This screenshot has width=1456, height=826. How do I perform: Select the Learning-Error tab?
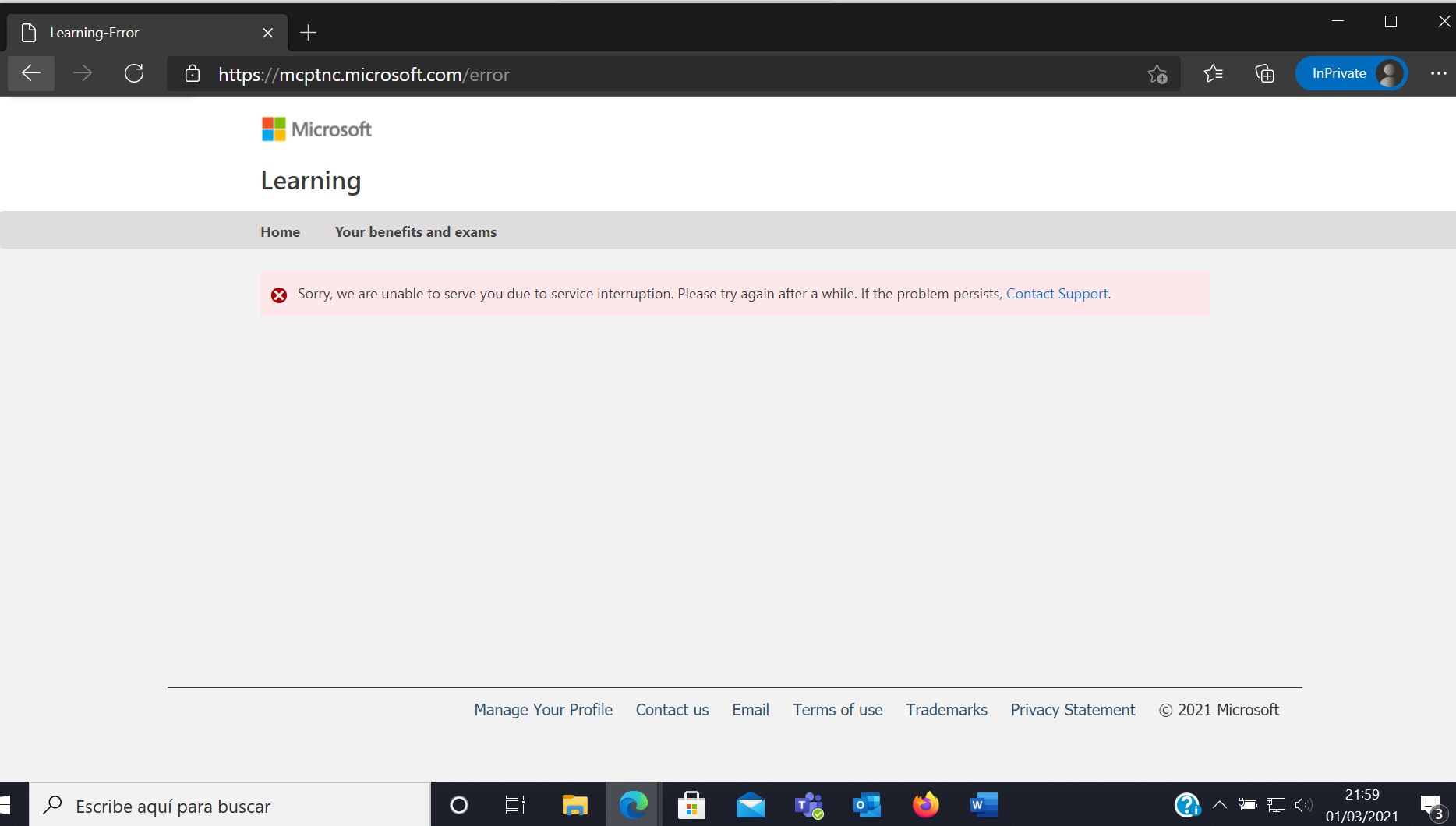147,33
